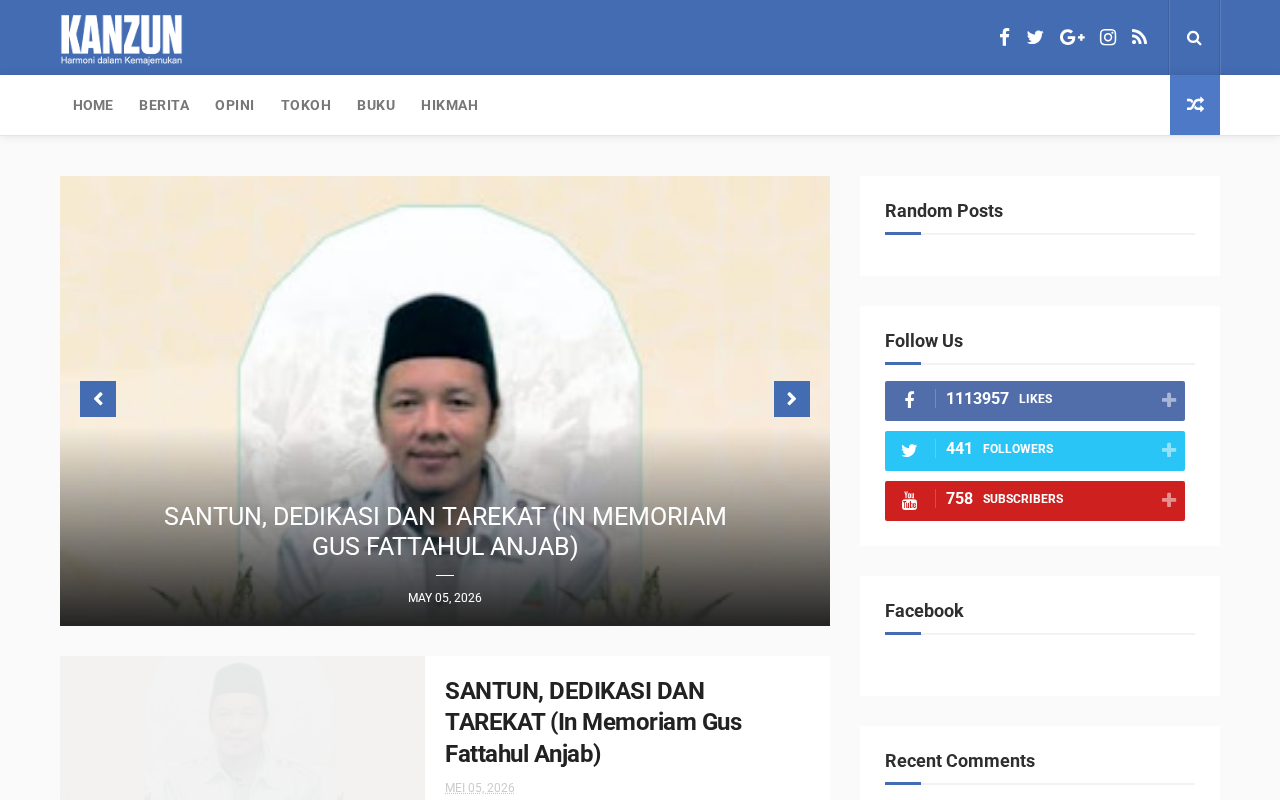
Task: Open the Facebook icon in header
Action: tap(1004, 37)
